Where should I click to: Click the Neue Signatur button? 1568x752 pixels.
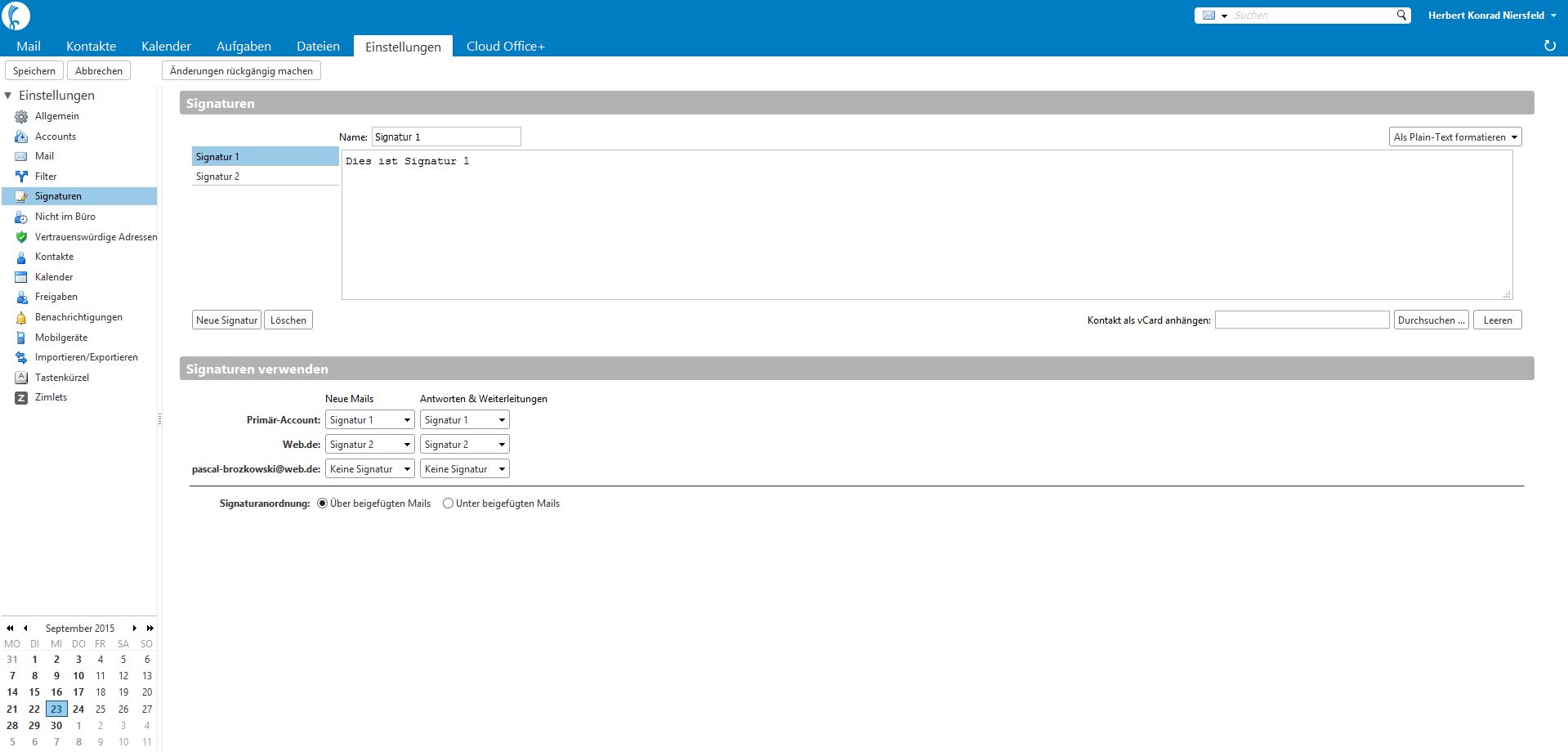[x=226, y=320]
